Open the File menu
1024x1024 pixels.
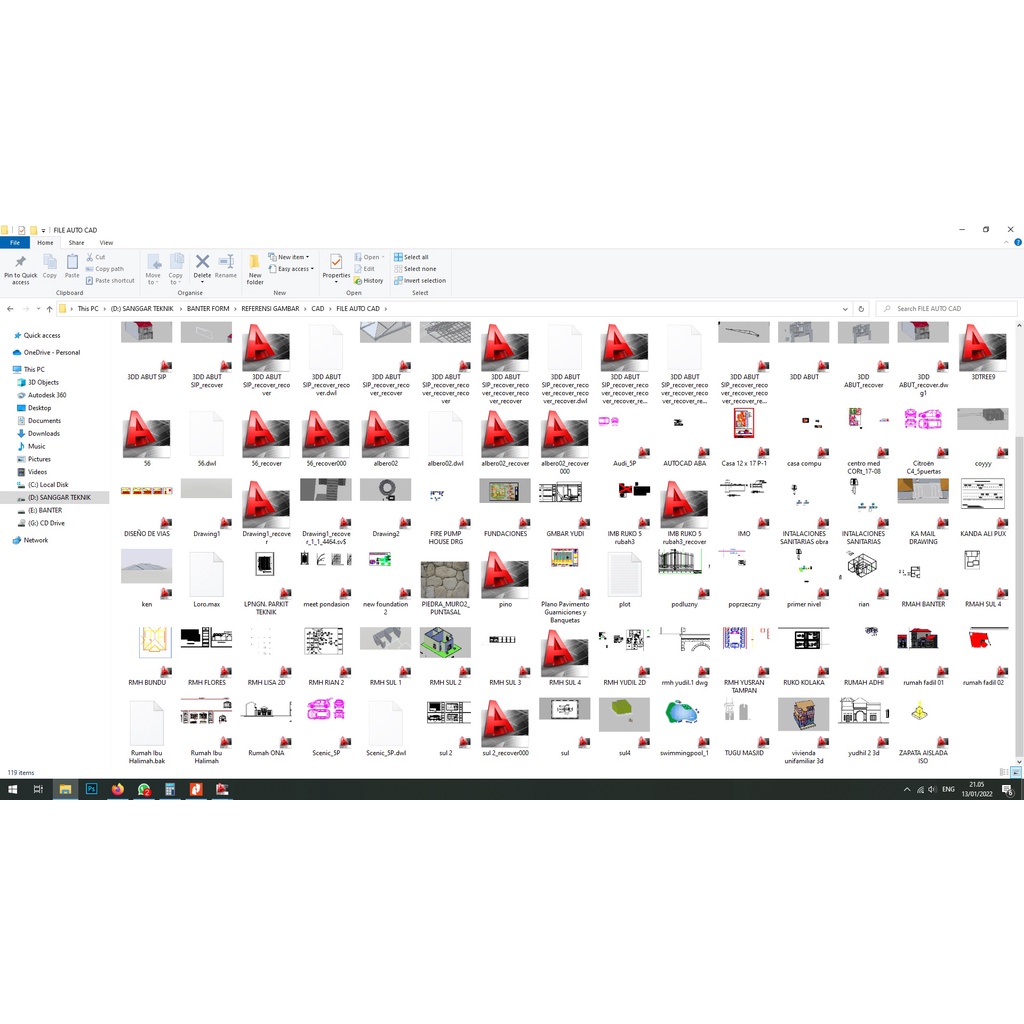[15, 243]
